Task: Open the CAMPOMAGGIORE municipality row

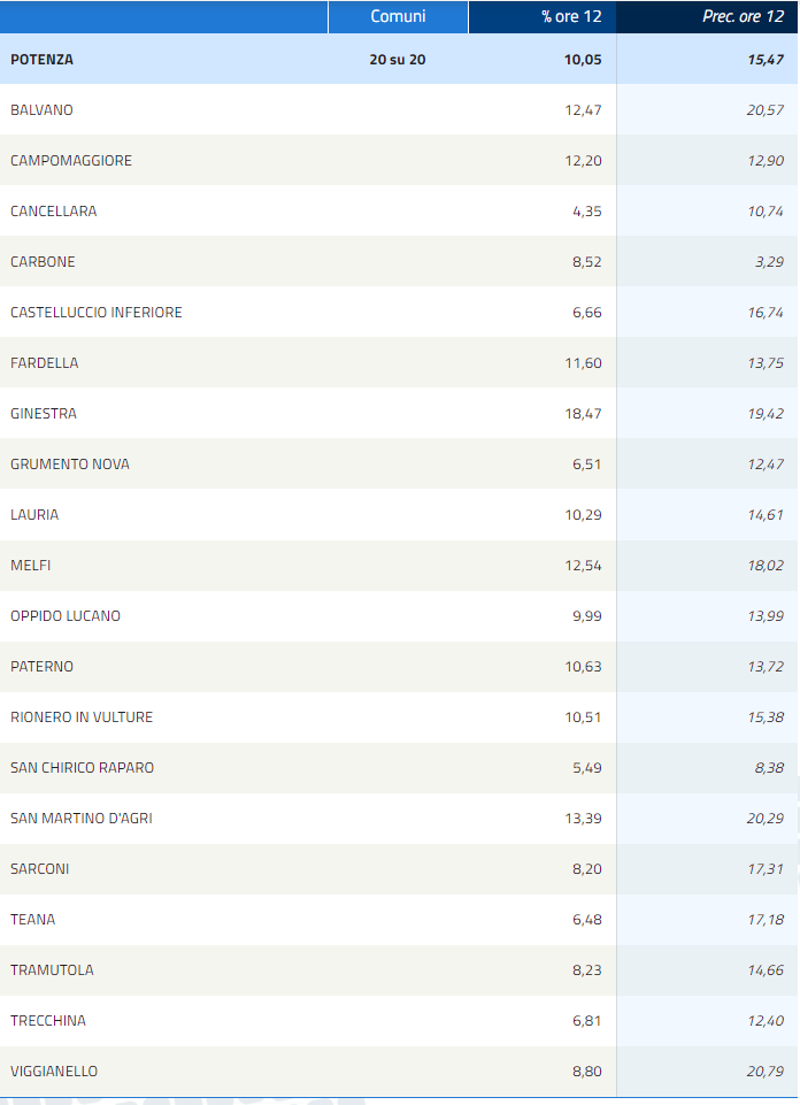Action: [399, 161]
